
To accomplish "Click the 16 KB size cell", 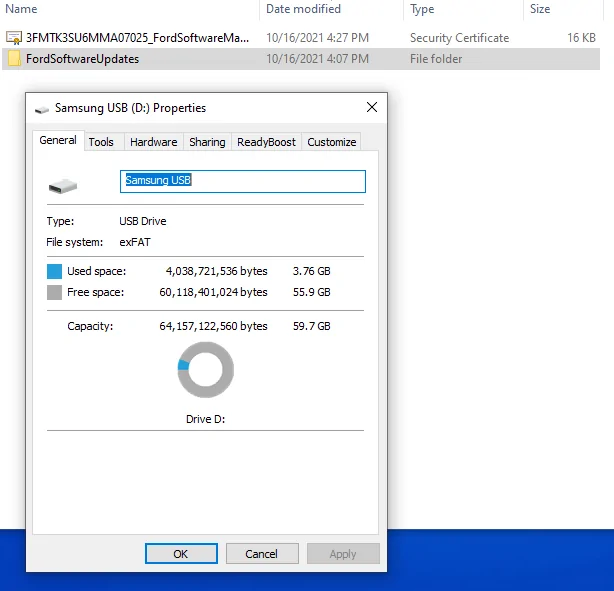I will pos(581,38).
